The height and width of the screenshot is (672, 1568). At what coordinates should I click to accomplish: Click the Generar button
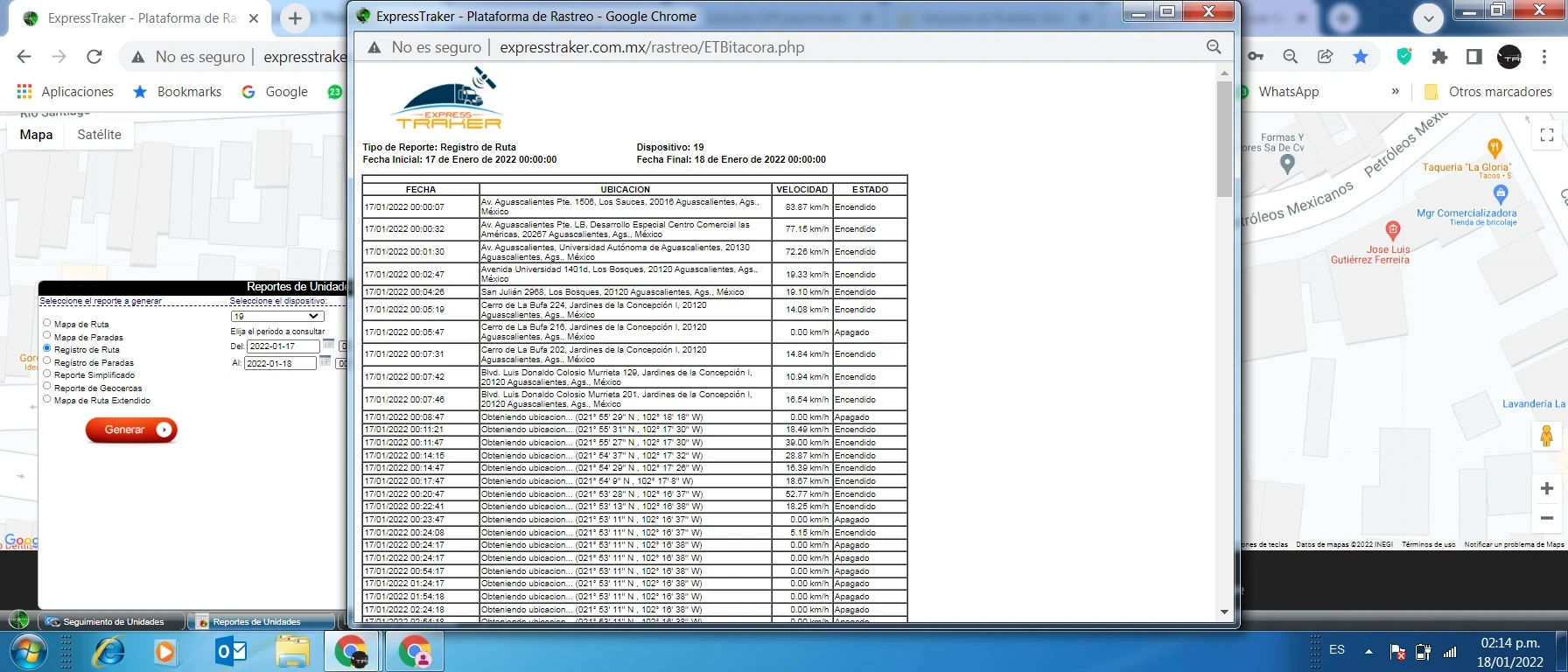pos(131,430)
